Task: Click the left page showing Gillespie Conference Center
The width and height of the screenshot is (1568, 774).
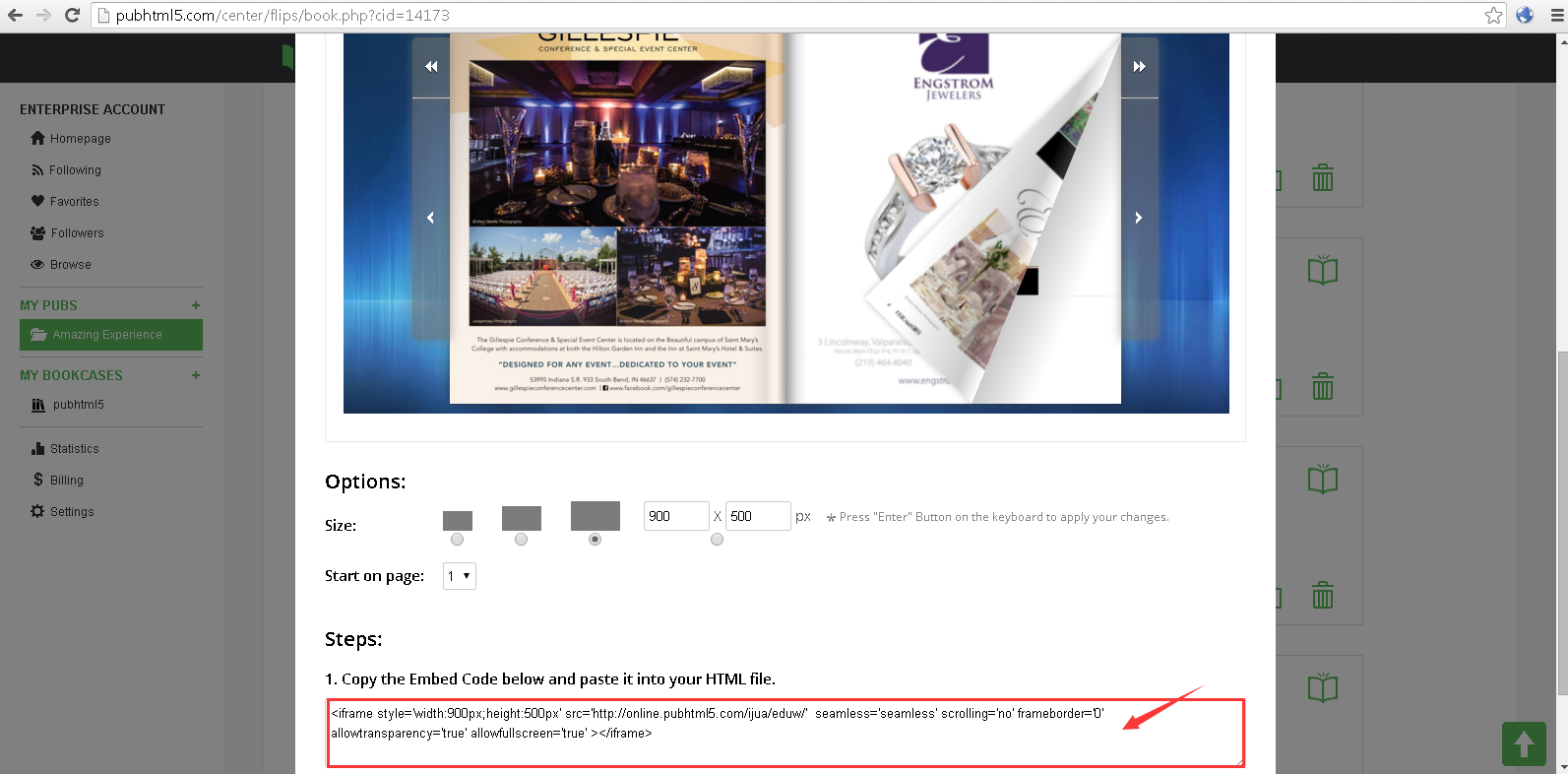Action: tap(617, 219)
